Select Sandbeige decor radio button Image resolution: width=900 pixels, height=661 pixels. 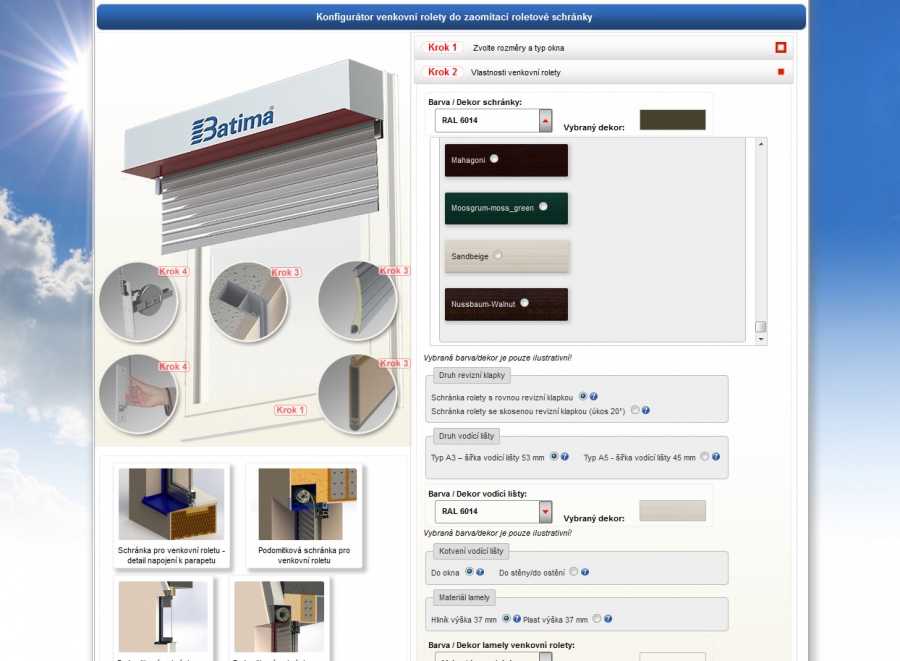click(498, 255)
